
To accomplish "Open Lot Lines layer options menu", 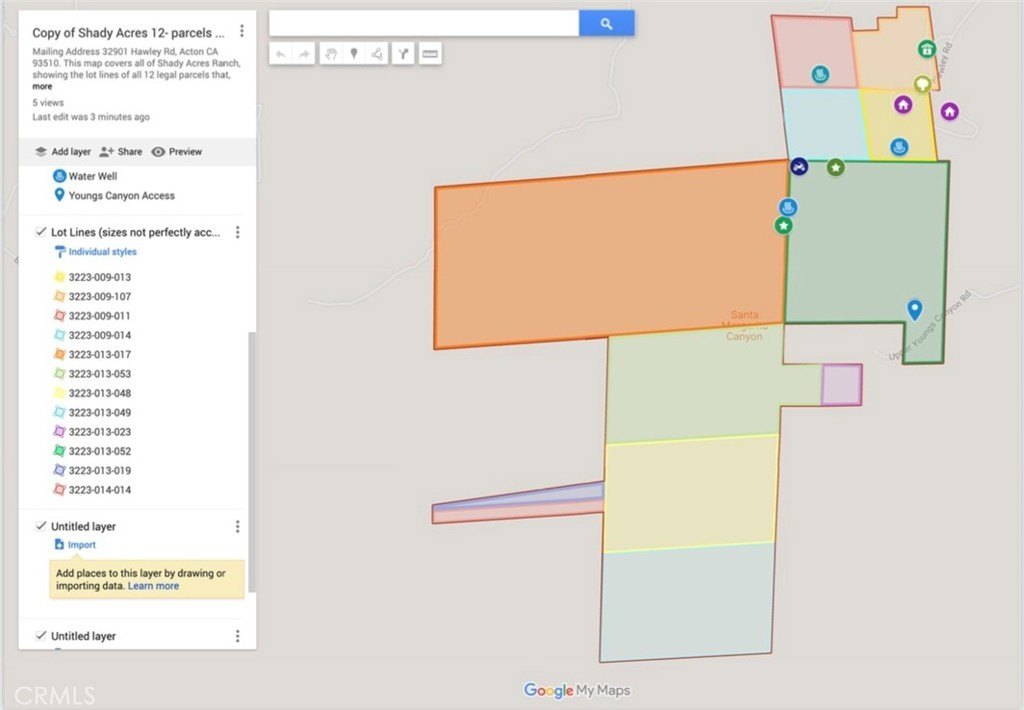I will click(237, 232).
